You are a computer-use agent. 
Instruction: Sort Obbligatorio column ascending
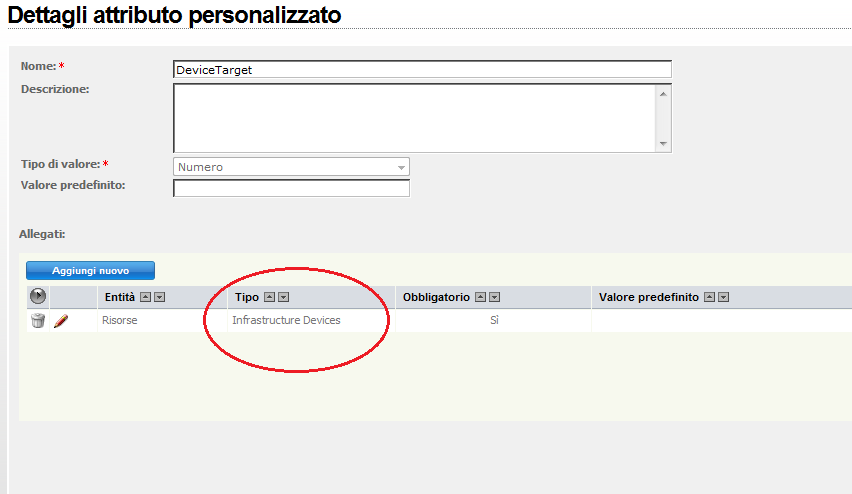480,297
